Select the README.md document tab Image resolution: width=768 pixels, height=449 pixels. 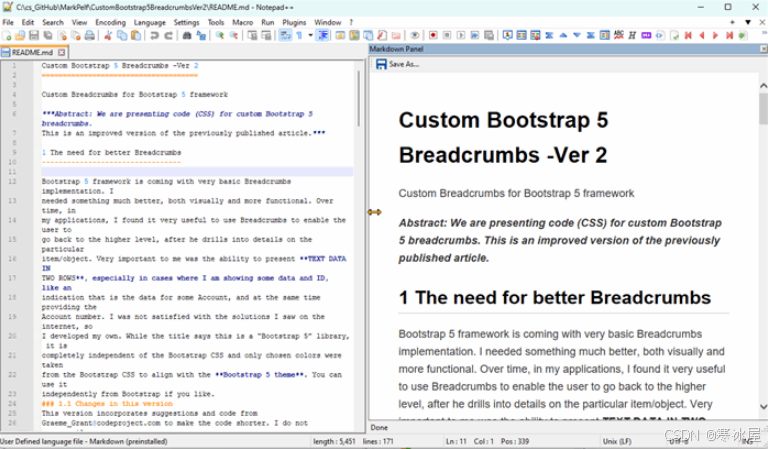tap(32, 52)
